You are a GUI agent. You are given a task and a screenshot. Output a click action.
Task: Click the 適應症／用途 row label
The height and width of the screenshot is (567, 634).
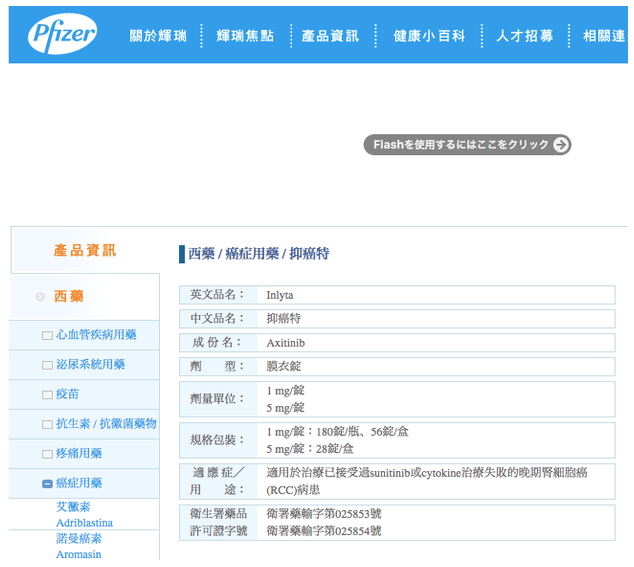(218, 481)
